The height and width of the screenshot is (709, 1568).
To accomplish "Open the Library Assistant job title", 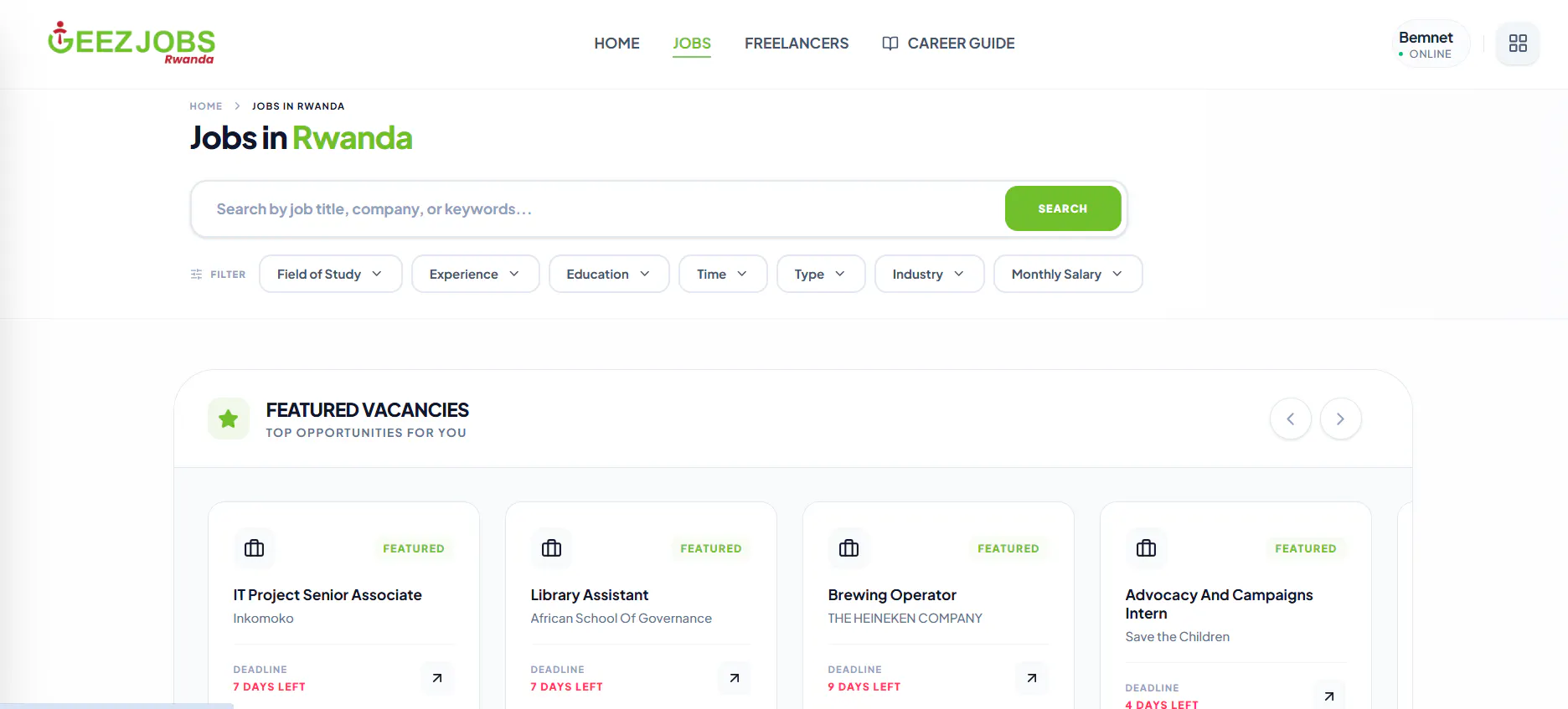I will [590, 595].
